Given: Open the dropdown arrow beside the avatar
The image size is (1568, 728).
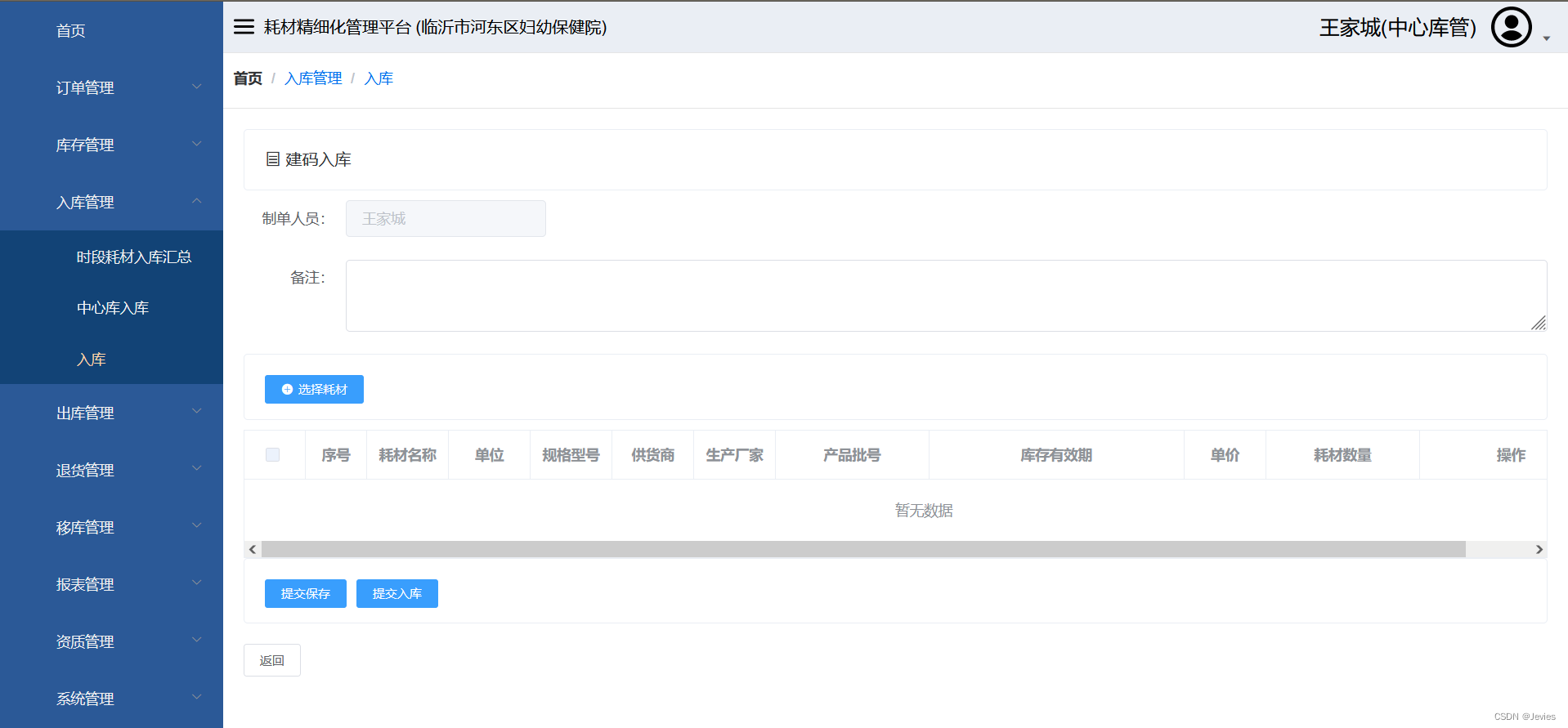Looking at the screenshot, I should pyautogui.click(x=1546, y=38).
